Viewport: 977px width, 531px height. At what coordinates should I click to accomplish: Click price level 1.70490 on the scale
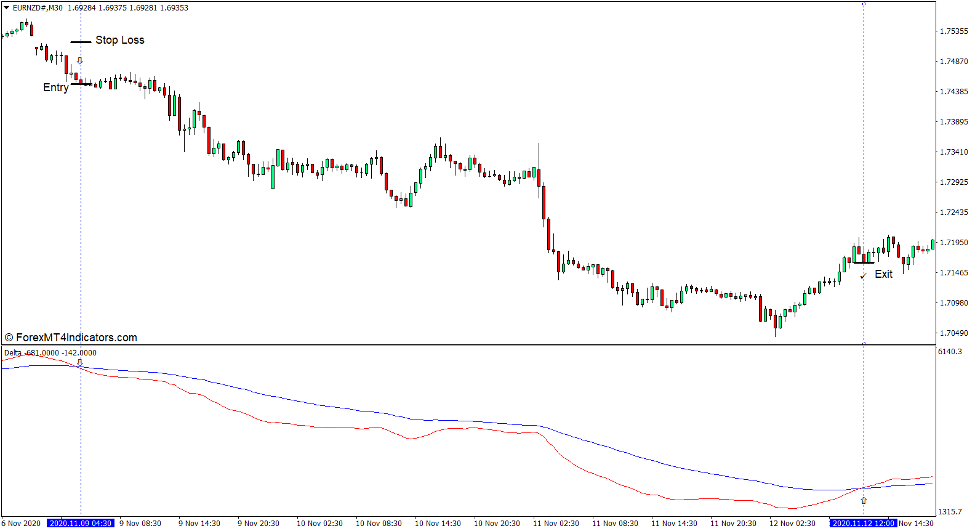pyautogui.click(x=954, y=333)
